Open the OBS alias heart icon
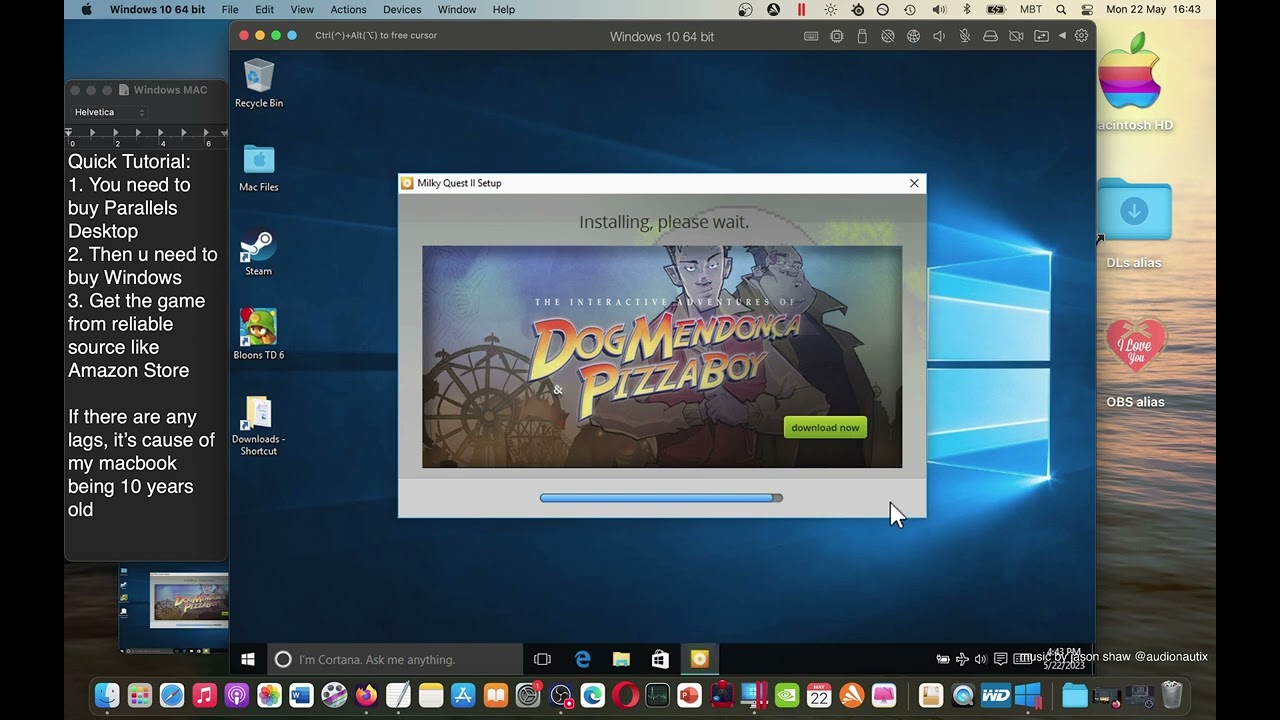This screenshot has height=720, width=1280. [1135, 362]
